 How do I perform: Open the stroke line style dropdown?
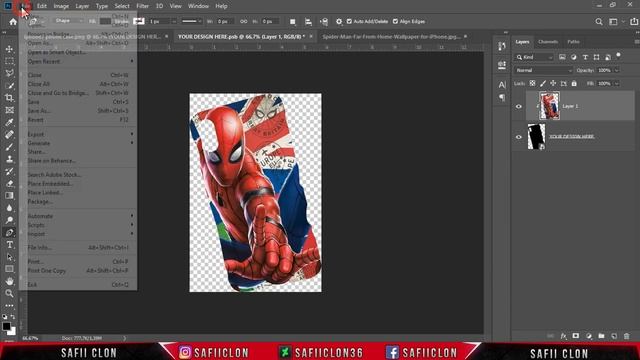pos(191,21)
